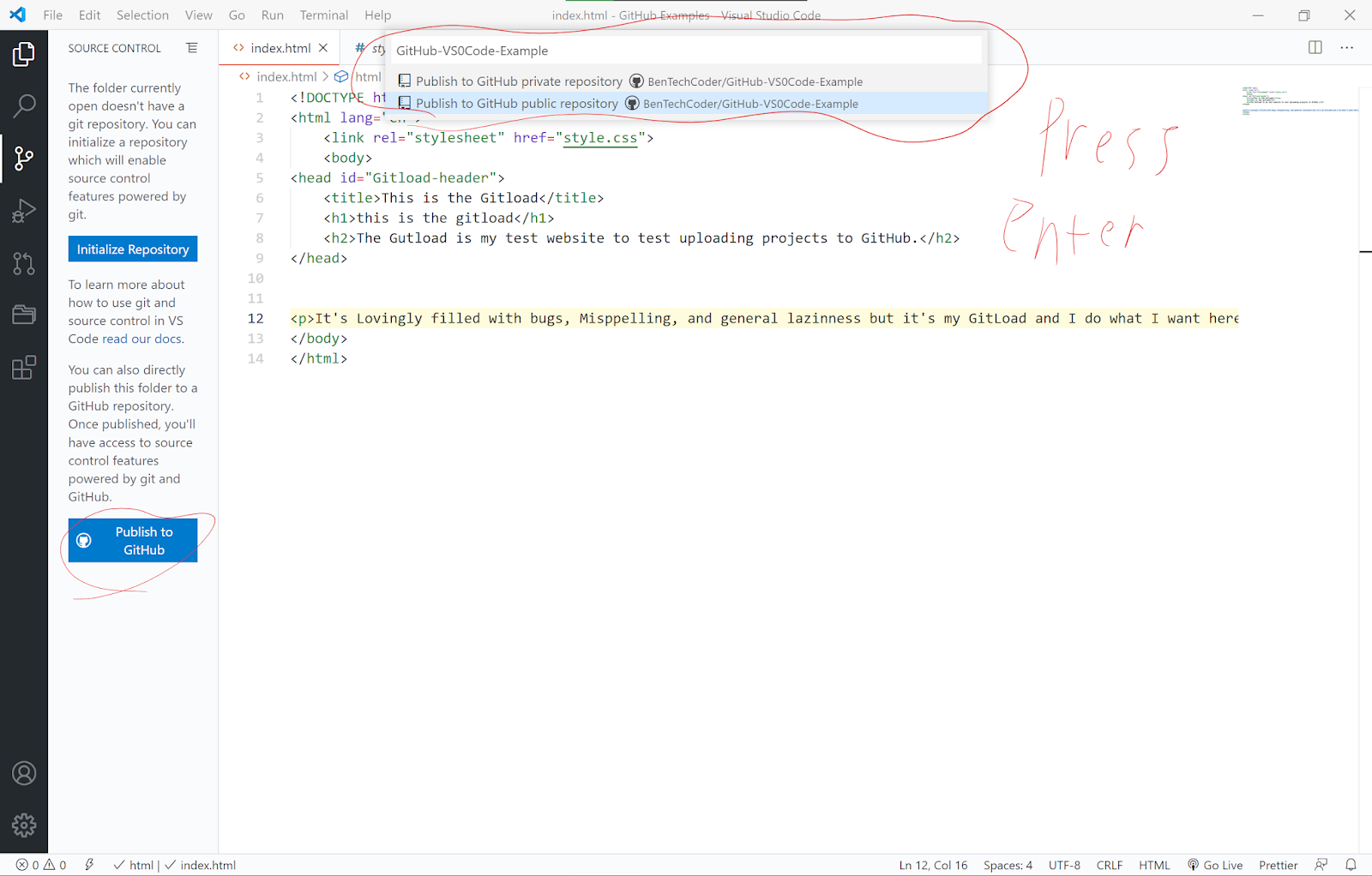Open the Help menu
Image resolution: width=1372 pixels, height=876 pixels.
(x=377, y=15)
